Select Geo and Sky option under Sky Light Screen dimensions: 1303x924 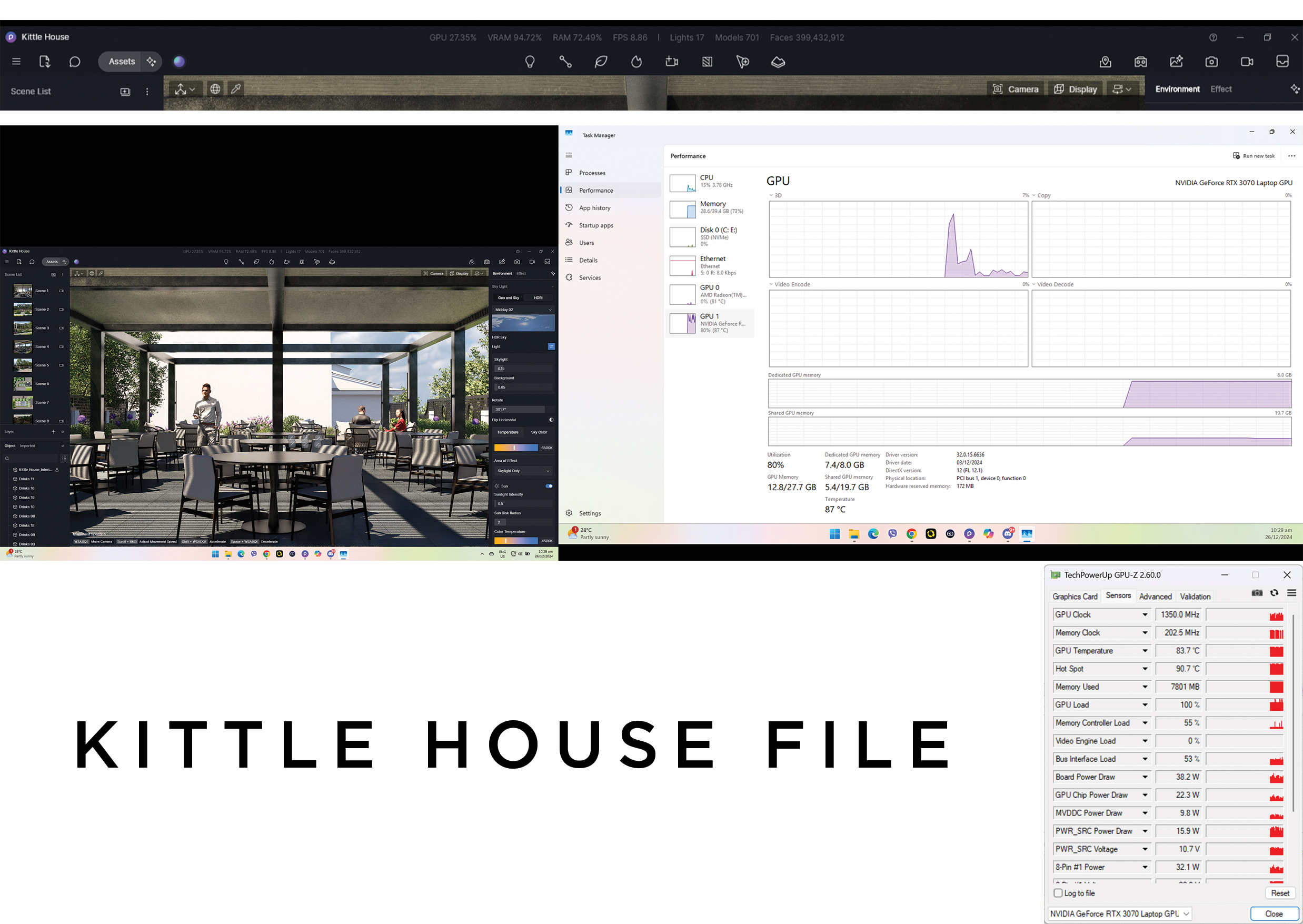click(508, 298)
